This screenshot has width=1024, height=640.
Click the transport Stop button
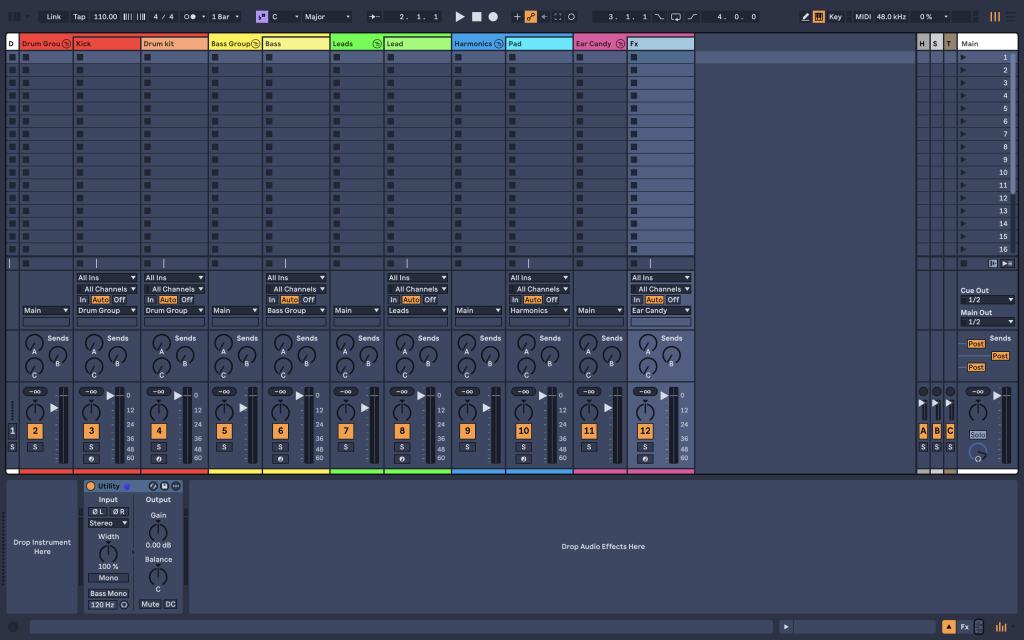476,17
